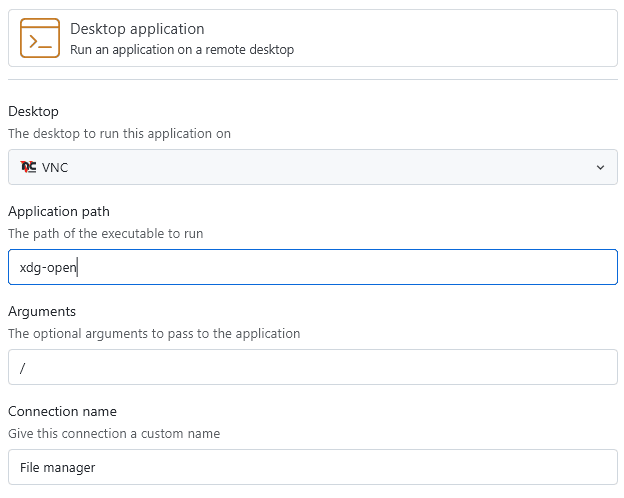Image resolution: width=624 pixels, height=498 pixels.
Task: Click 'Give this connection a custom name' hint
Action: 114,433
